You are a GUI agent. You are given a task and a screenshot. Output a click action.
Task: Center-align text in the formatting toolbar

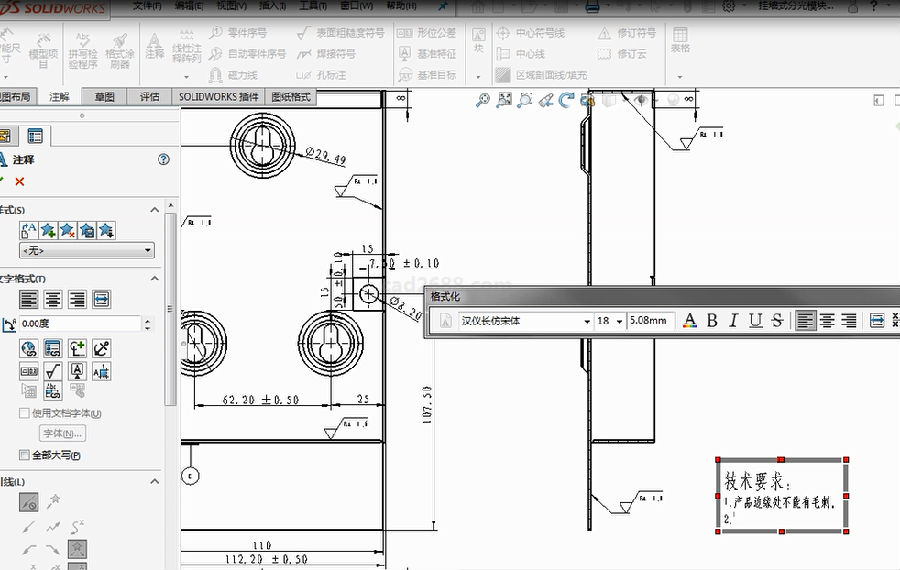828,321
